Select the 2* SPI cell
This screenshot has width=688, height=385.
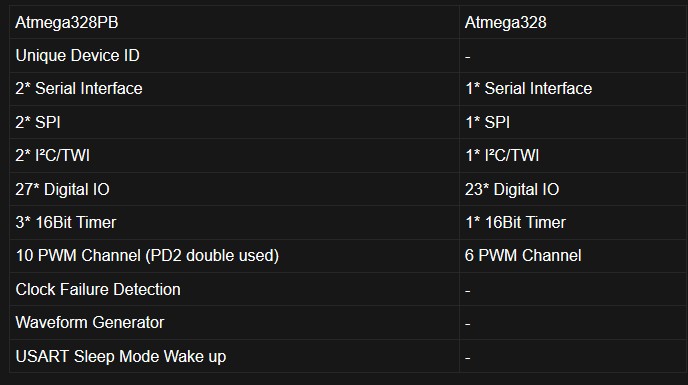click(x=234, y=122)
